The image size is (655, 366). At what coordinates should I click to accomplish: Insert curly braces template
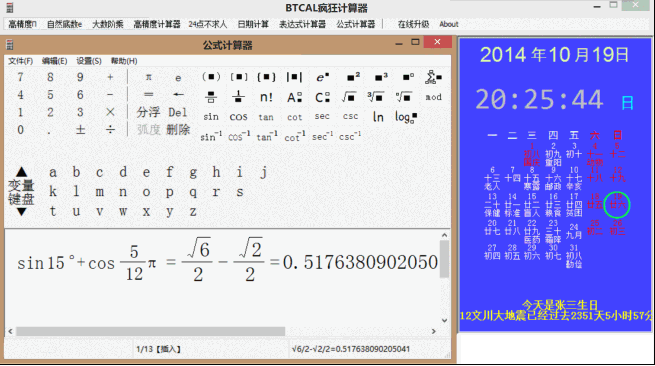[x=266, y=77]
